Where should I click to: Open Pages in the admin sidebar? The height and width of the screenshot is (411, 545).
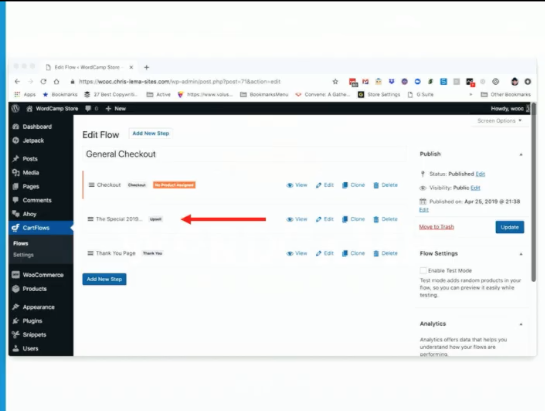pos(26,186)
